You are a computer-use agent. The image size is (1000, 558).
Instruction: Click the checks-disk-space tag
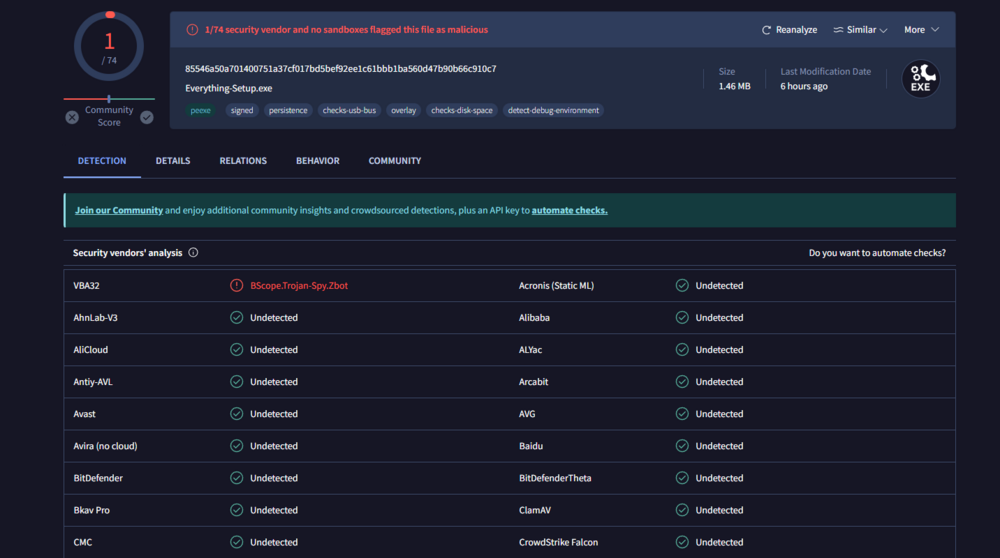(x=462, y=110)
